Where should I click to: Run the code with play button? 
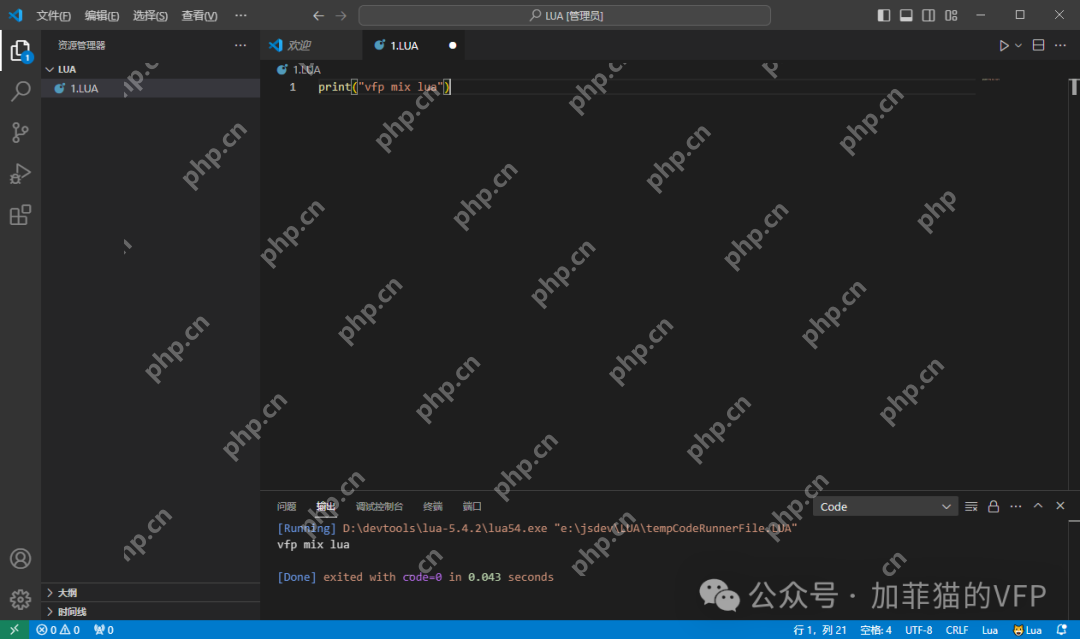(1004, 45)
